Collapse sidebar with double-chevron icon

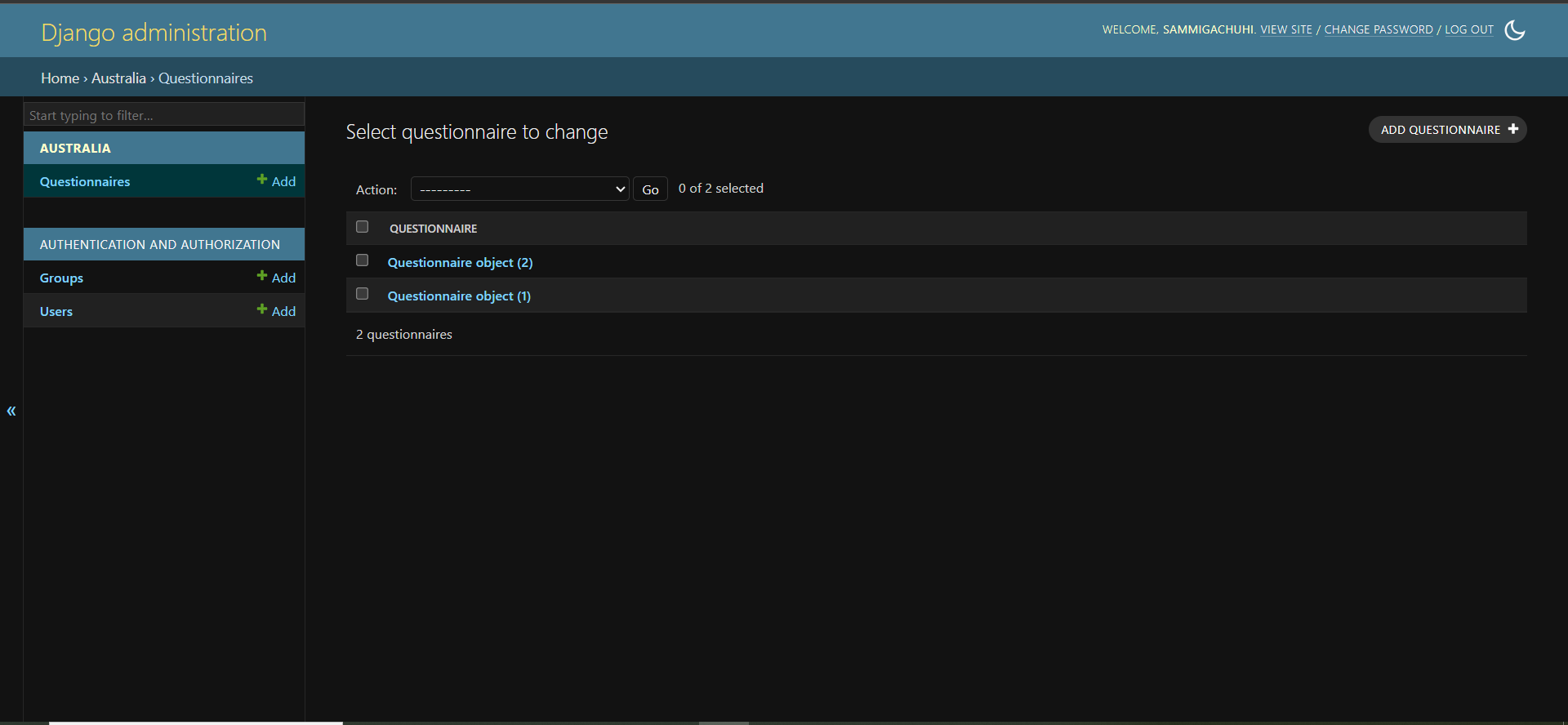tap(11, 411)
